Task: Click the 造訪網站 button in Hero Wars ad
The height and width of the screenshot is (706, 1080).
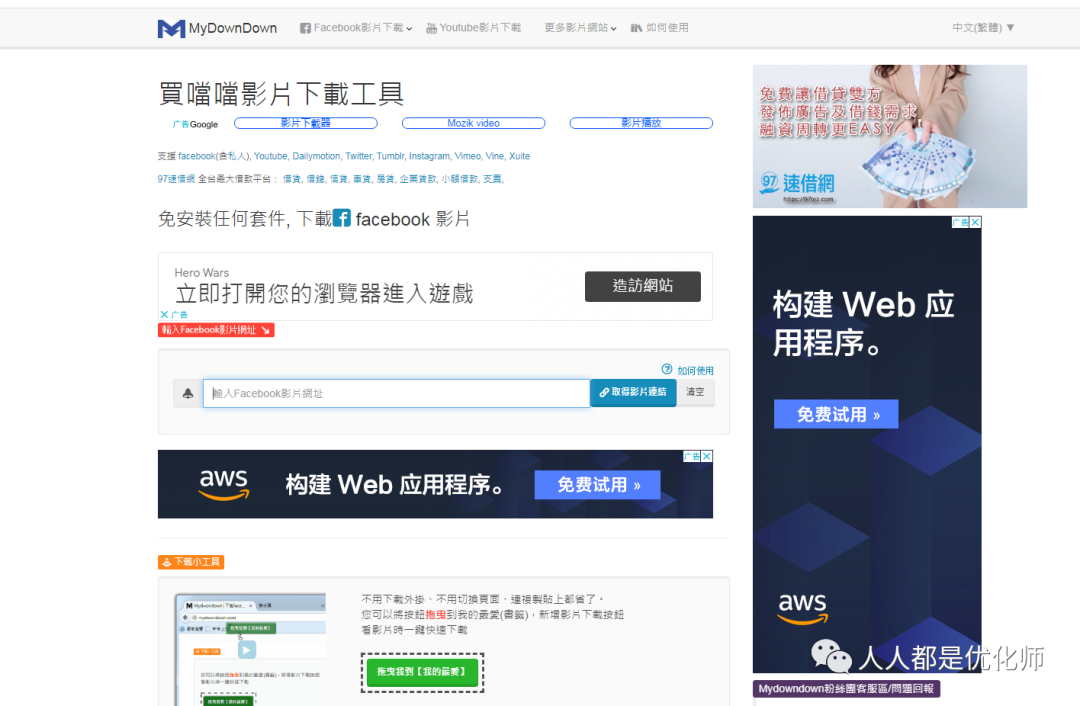Action: (x=643, y=286)
